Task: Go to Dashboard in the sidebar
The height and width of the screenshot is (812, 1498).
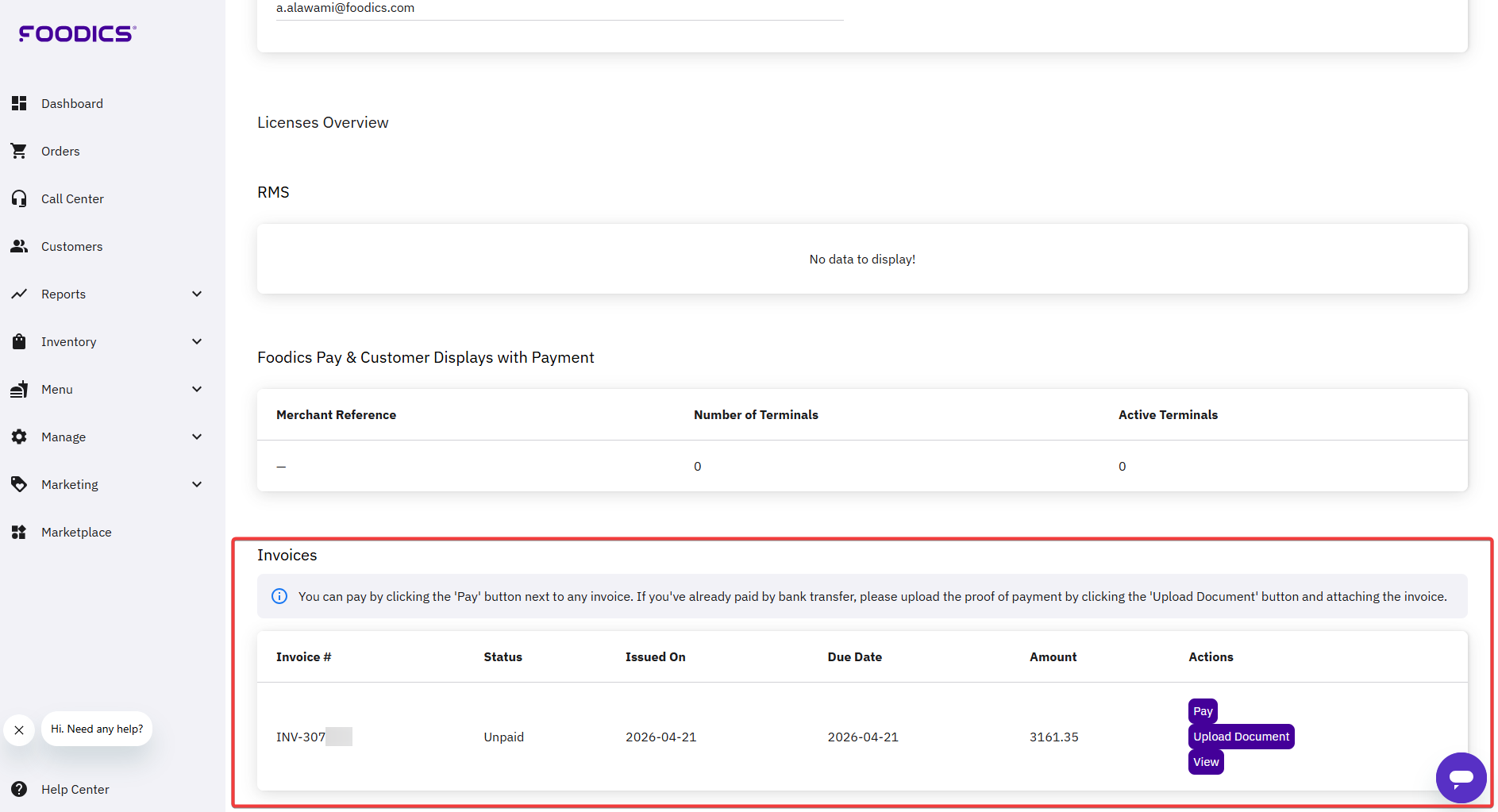Action: [72, 103]
